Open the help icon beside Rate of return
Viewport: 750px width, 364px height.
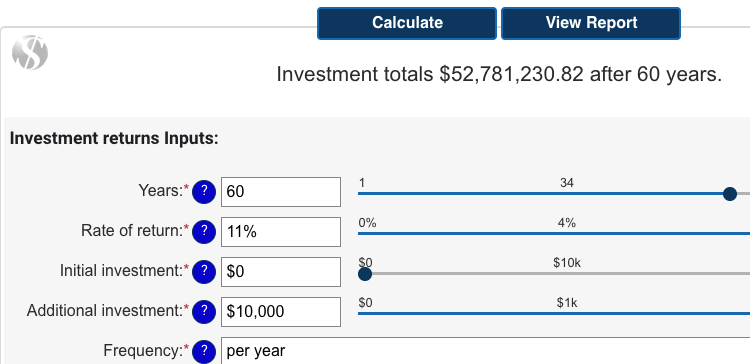(204, 232)
